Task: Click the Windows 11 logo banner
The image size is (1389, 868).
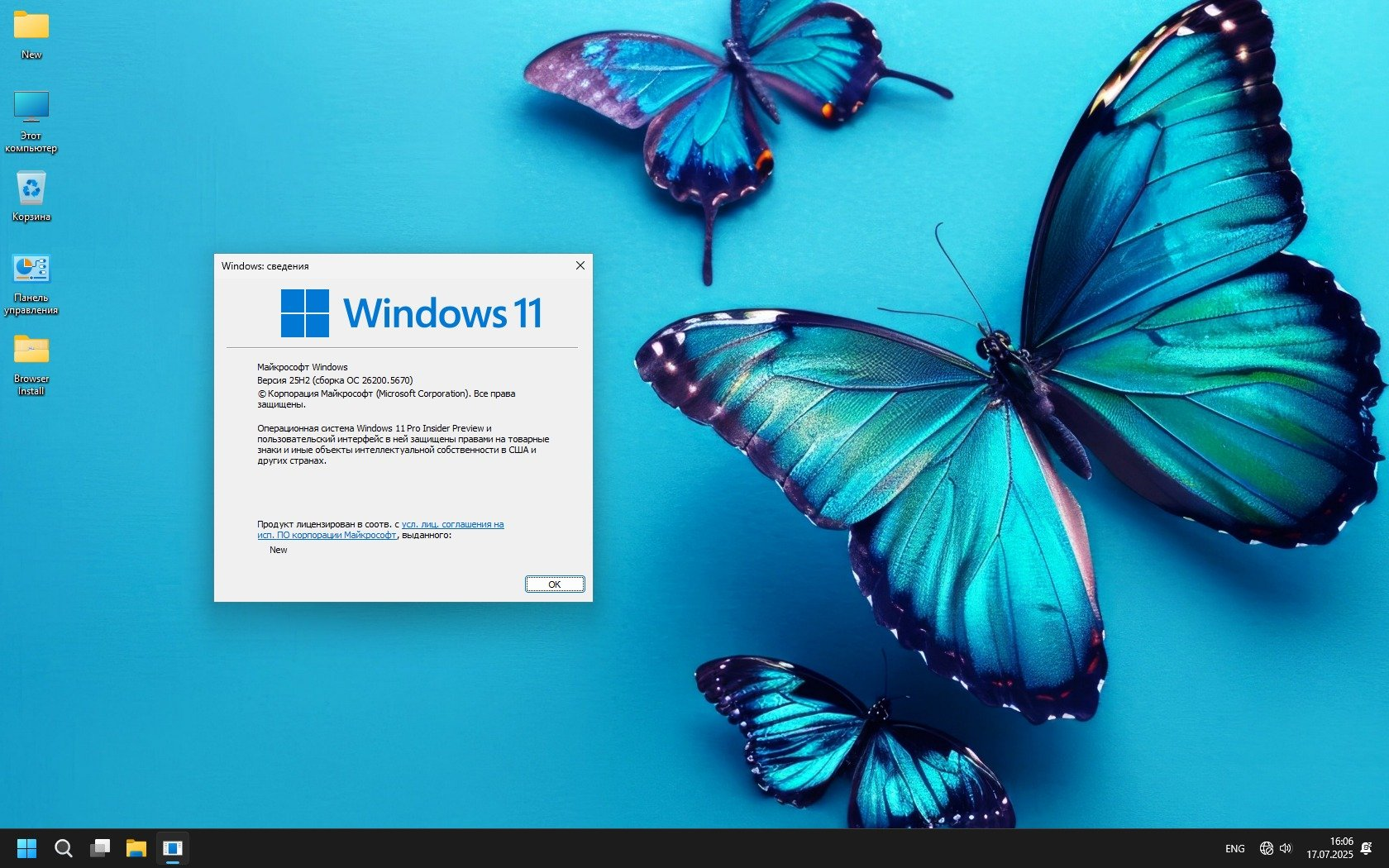Action: [412, 313]
